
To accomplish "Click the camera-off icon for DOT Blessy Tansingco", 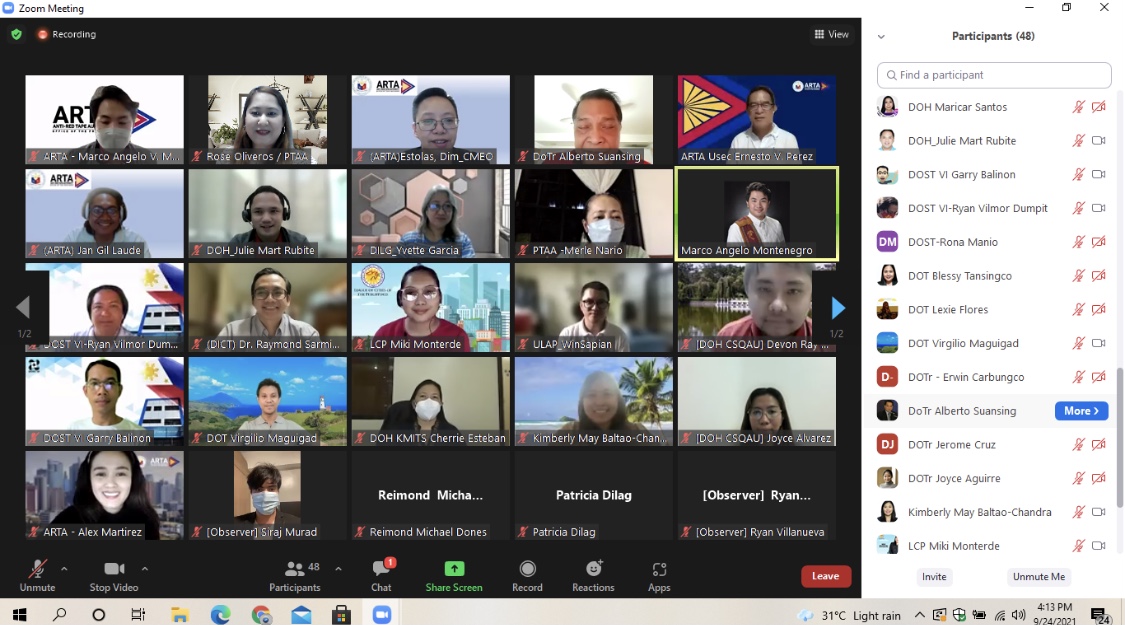I will tap(1098, 276).
